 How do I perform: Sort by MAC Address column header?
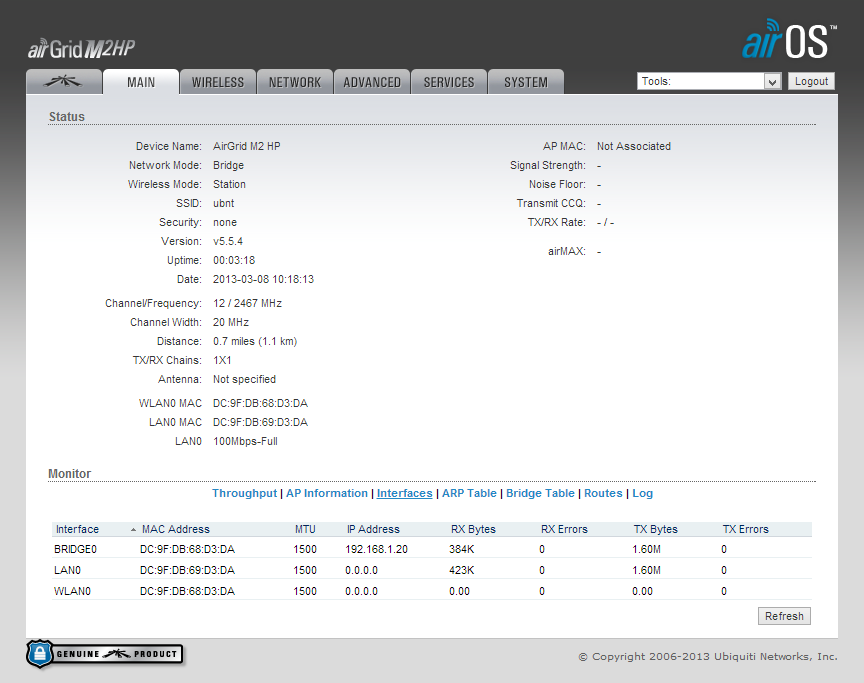pyautogui.click(x=176, y=529)
